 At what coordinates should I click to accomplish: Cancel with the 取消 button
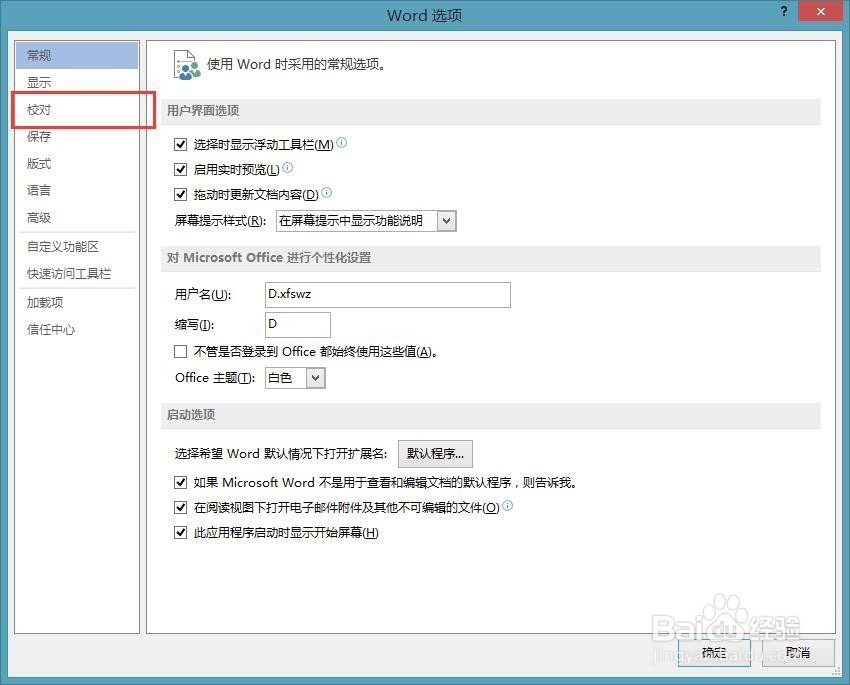click(798, 652)
